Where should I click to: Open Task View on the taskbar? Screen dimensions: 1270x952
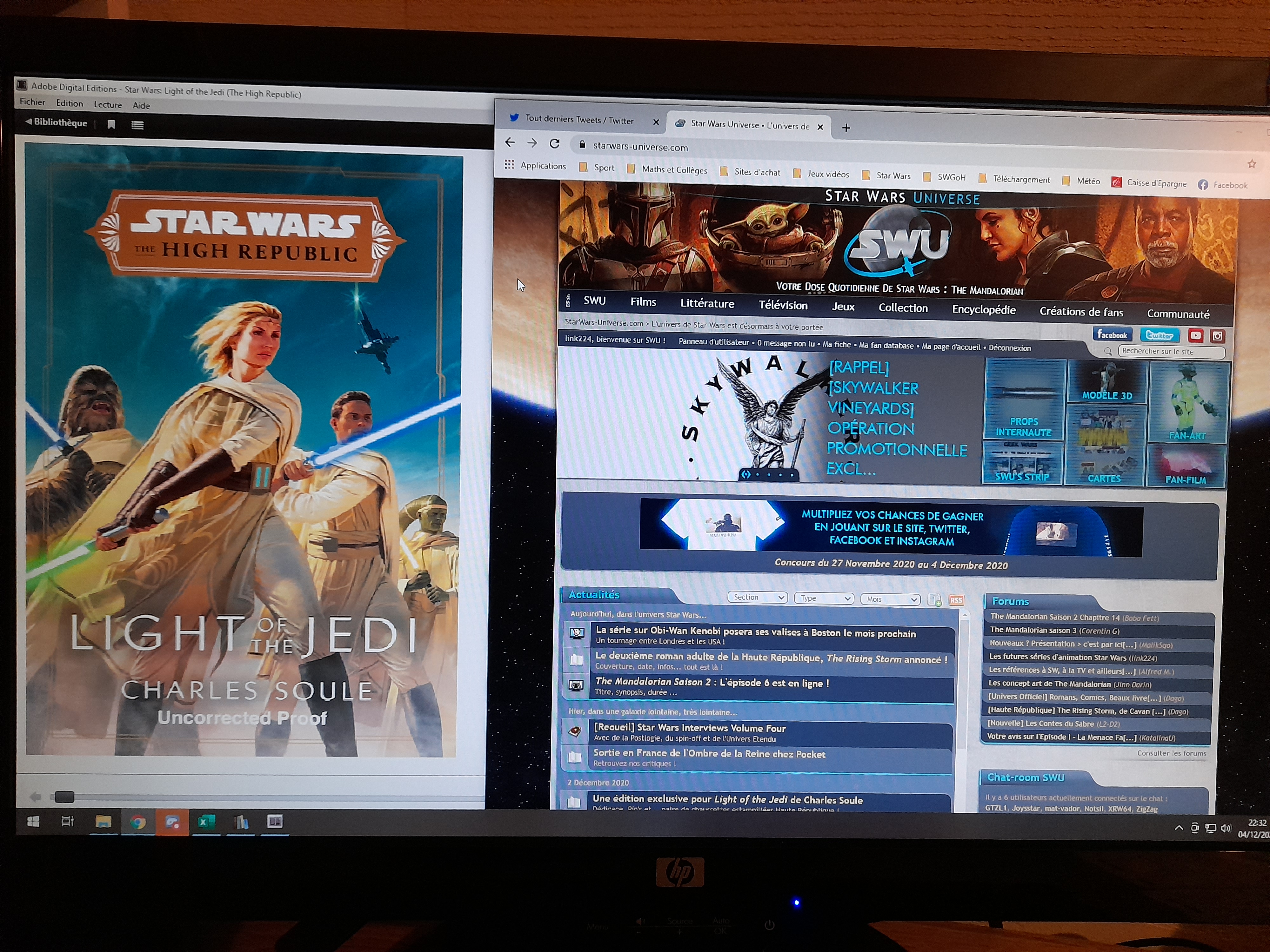67,821
